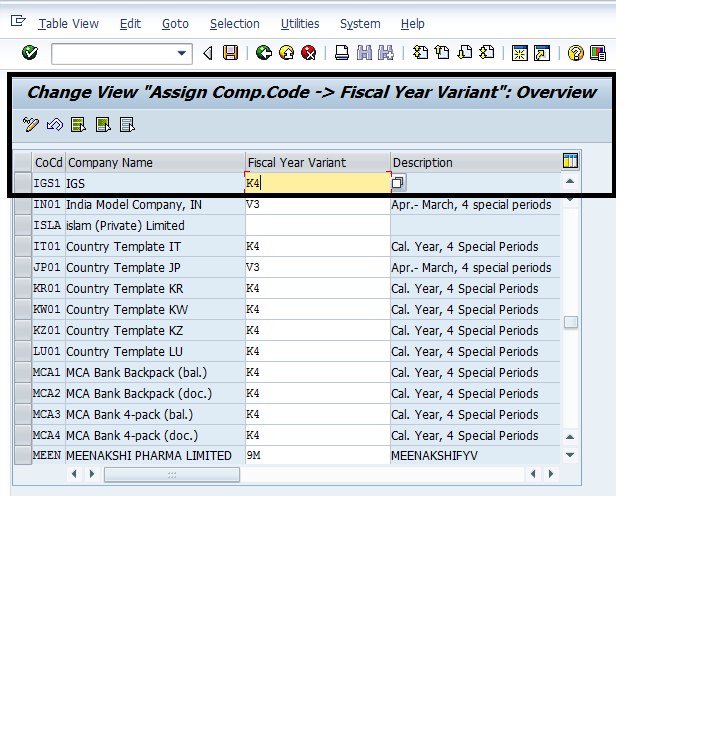Viewport: 724px width, 729px height.
Task: Select the row selector for IT01
Action: [23, 246]
